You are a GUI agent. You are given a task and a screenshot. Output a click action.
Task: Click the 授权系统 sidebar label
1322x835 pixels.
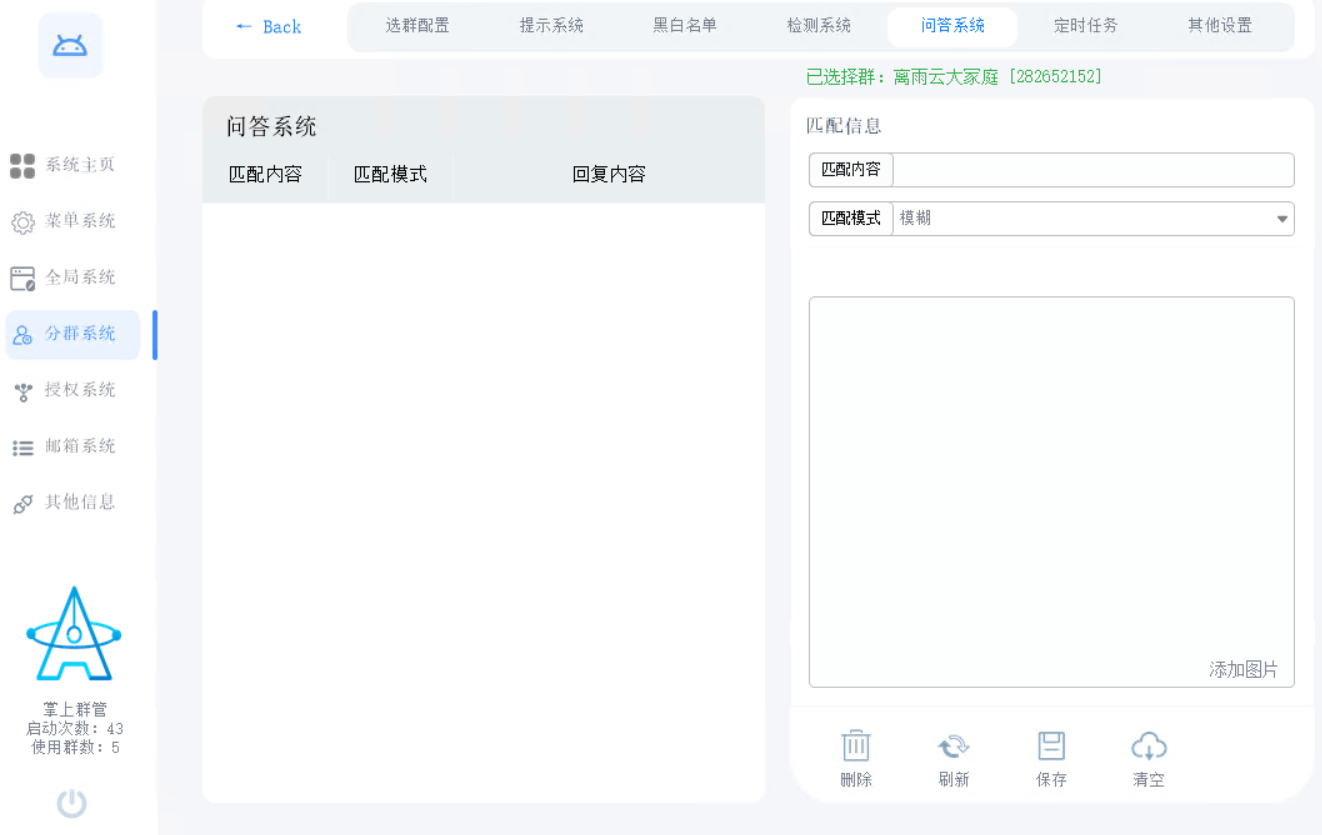(80, 390)
